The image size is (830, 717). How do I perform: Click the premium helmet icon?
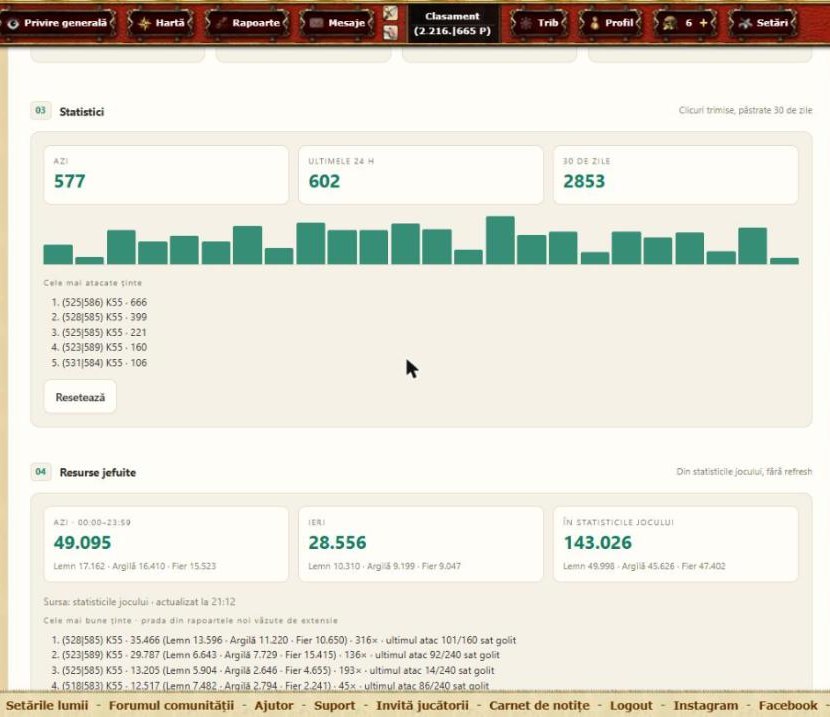670,23
